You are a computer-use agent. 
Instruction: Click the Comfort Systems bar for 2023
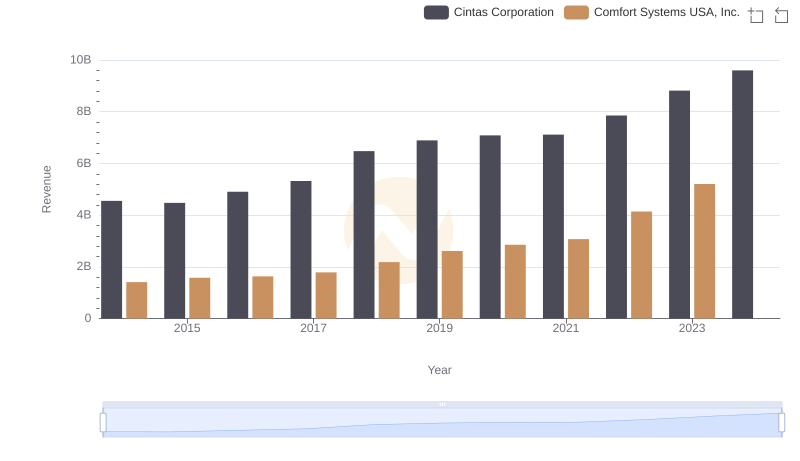705,251
